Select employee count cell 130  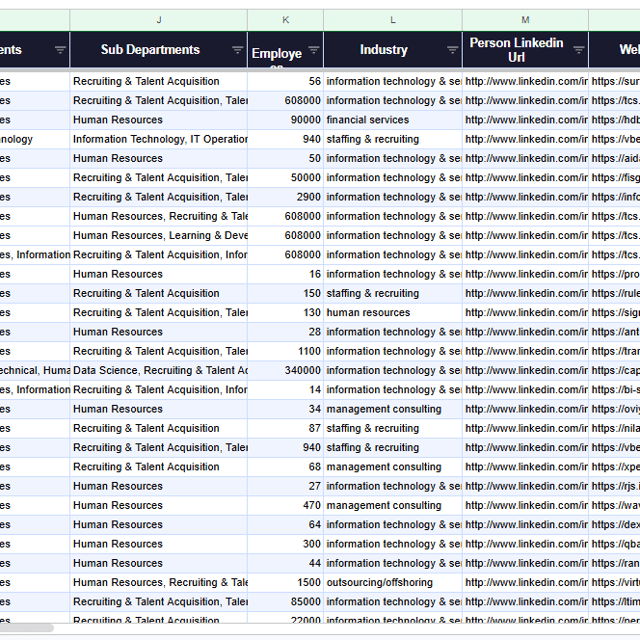tap(285, 313)
